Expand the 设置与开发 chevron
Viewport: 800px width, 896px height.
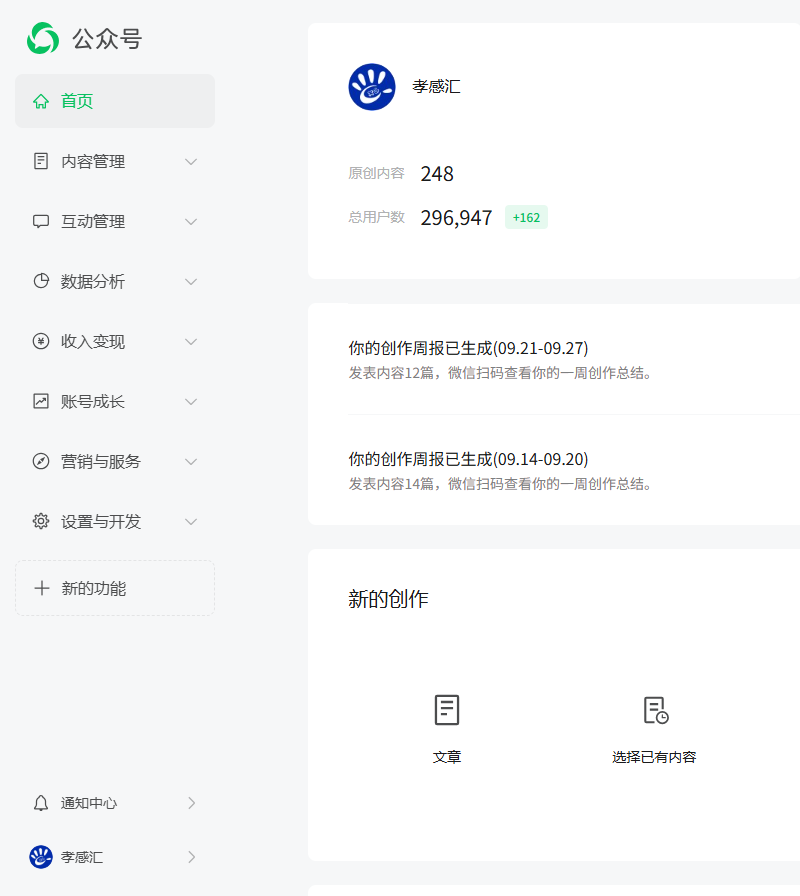pos(191,522)
